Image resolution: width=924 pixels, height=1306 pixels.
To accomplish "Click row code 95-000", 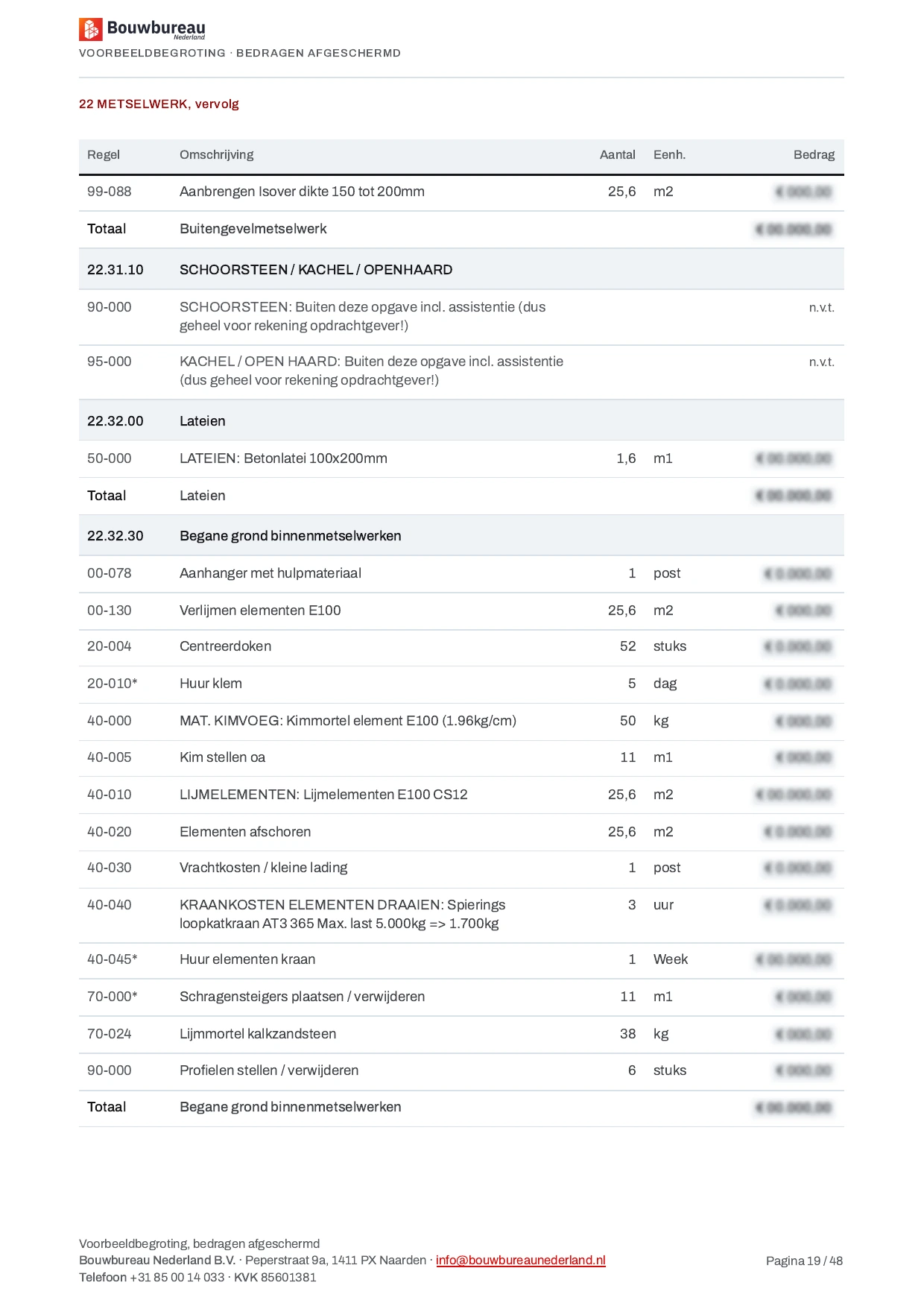I will pyautogui.click(x=109, y=362).
